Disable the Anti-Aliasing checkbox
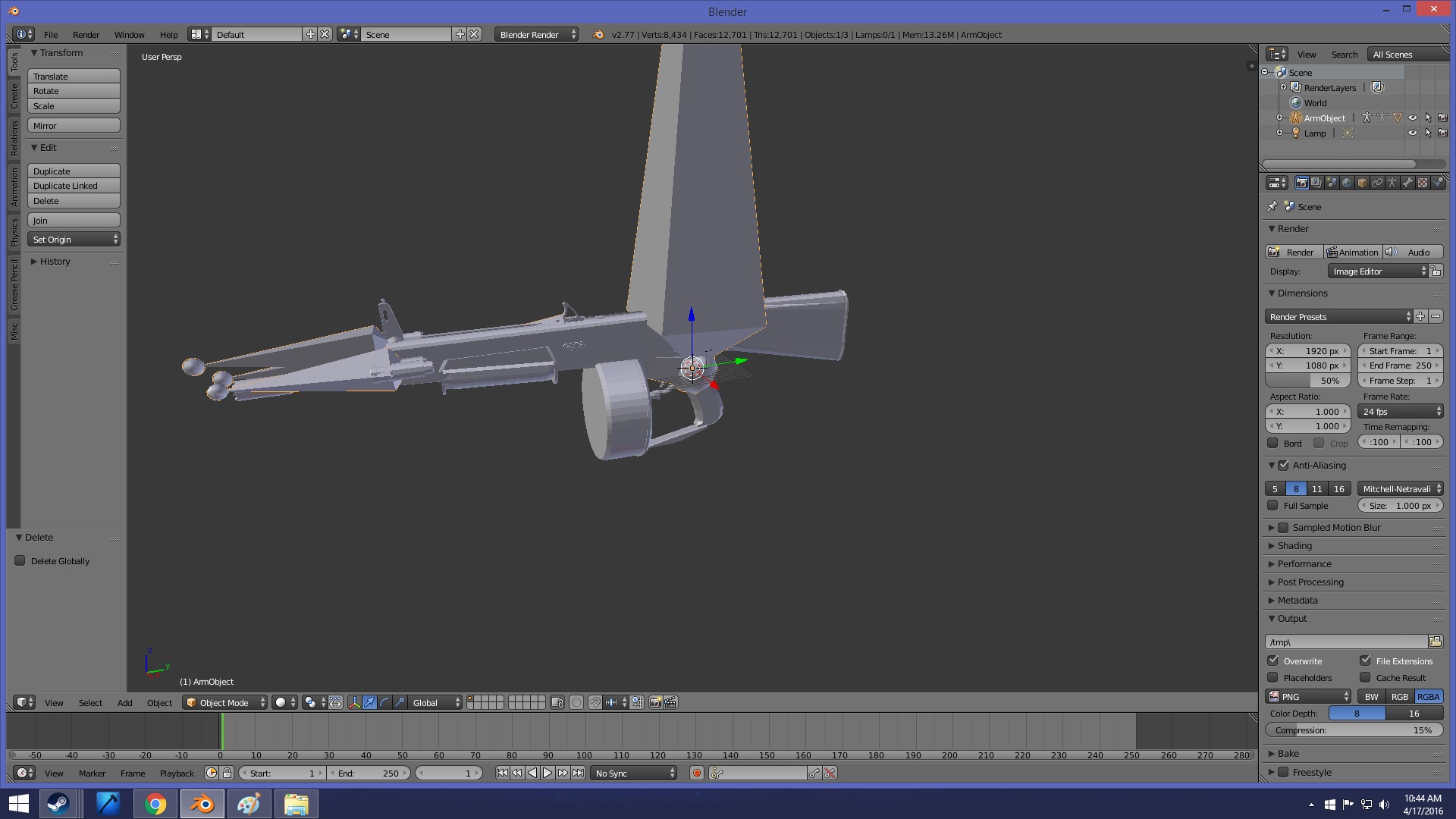 [1283, 465]
